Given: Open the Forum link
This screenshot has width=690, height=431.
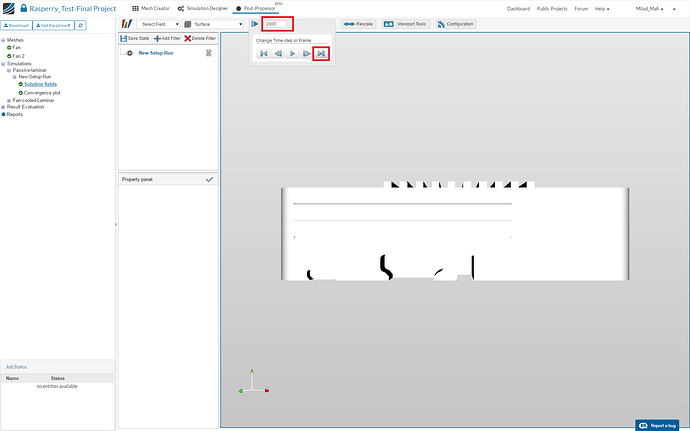Looking at the screenshot, I should click(581, 9).
